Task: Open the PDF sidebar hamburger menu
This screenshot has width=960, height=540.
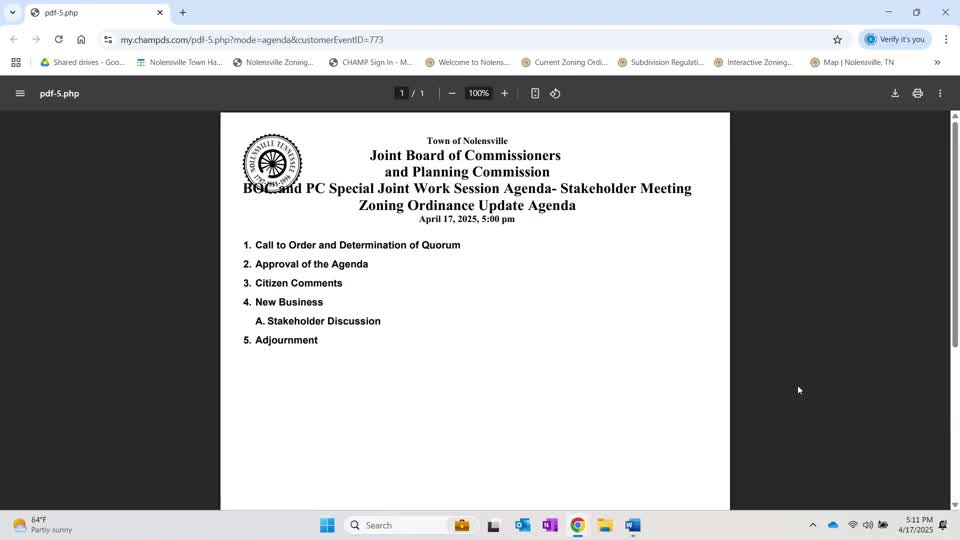Action: coord(20,94)
